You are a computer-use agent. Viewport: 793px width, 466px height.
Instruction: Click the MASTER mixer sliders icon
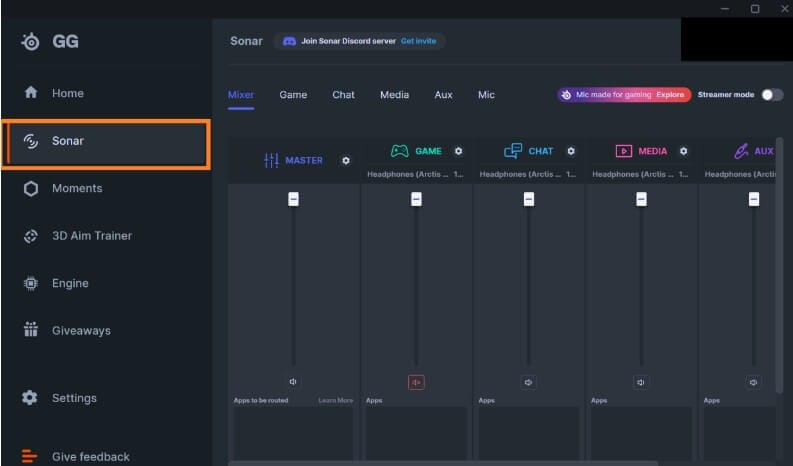click(272, 160)
